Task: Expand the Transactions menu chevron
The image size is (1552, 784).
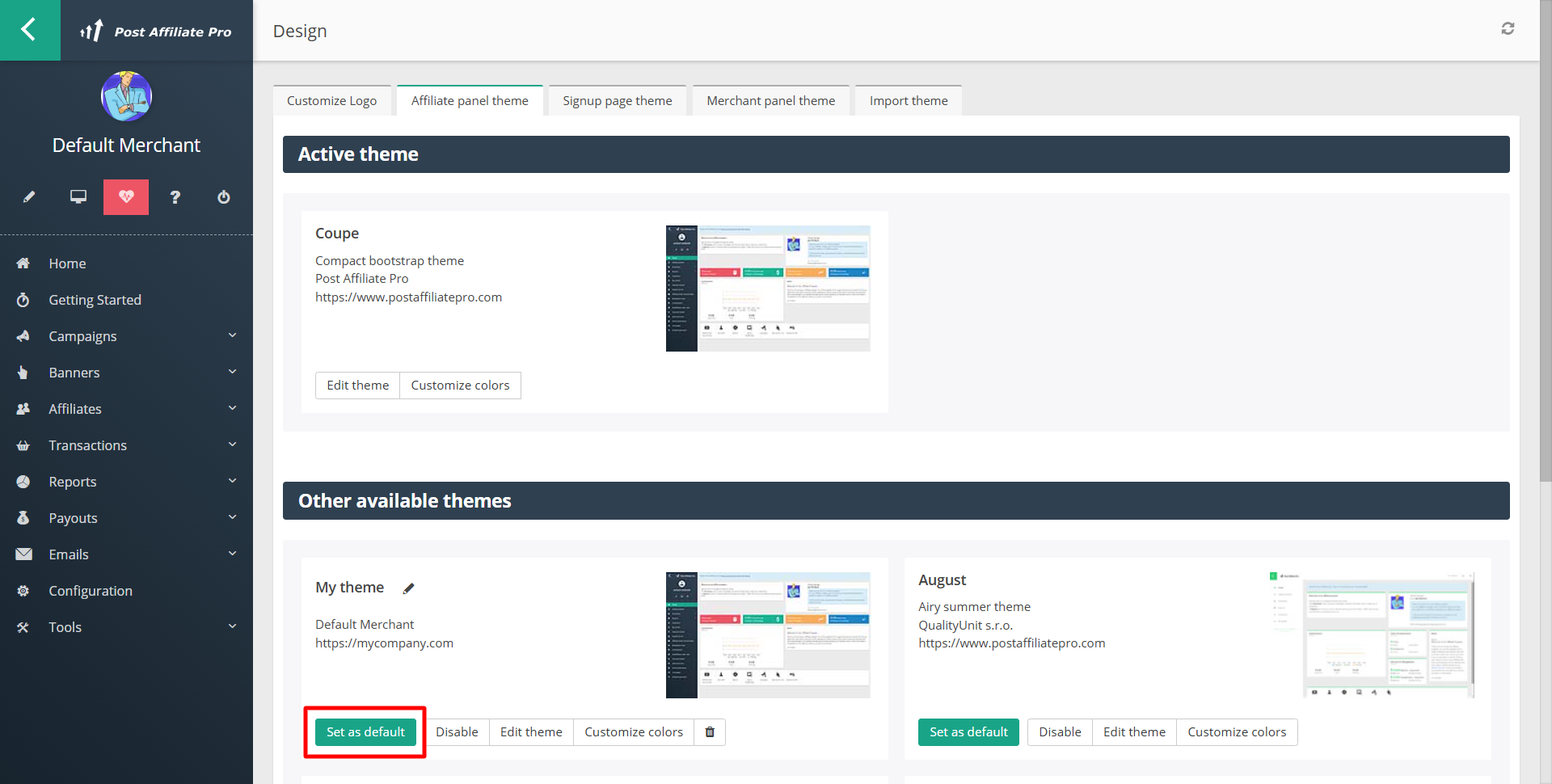Action: click(233, 445)
